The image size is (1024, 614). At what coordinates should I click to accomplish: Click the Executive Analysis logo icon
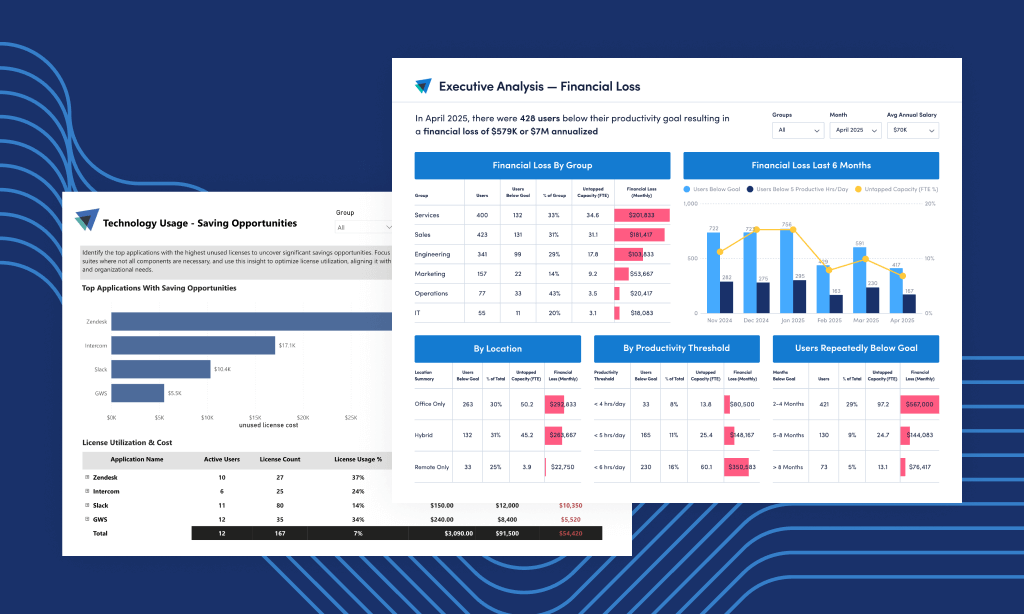pyautogui.click(x=423, y=86)
